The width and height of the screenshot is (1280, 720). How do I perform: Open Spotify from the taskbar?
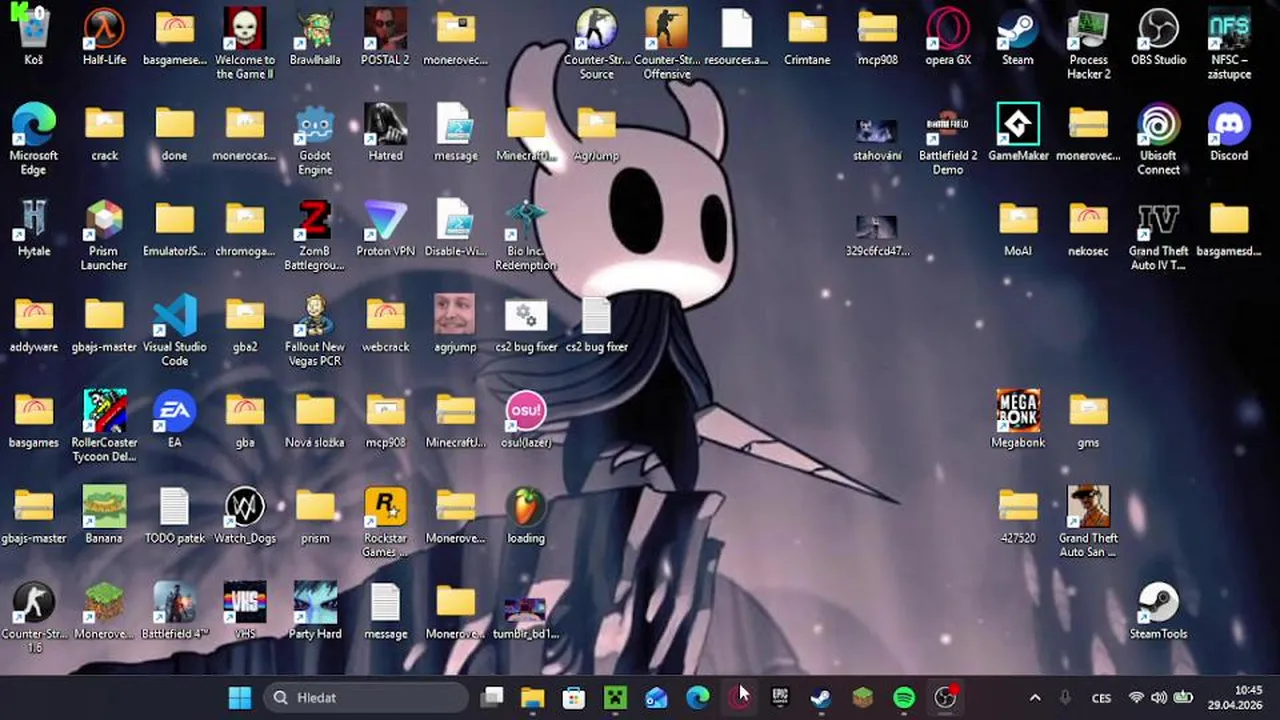click(x=904, y=697)
